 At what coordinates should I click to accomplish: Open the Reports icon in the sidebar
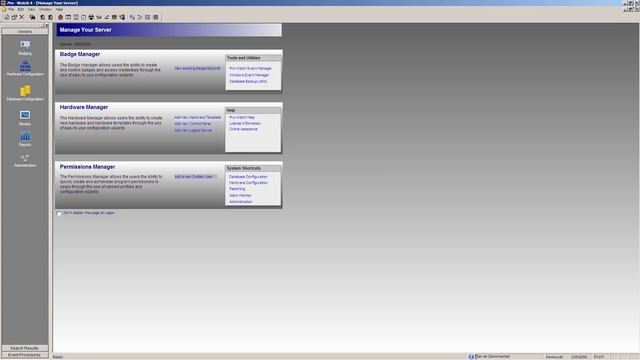coord(25,139)
